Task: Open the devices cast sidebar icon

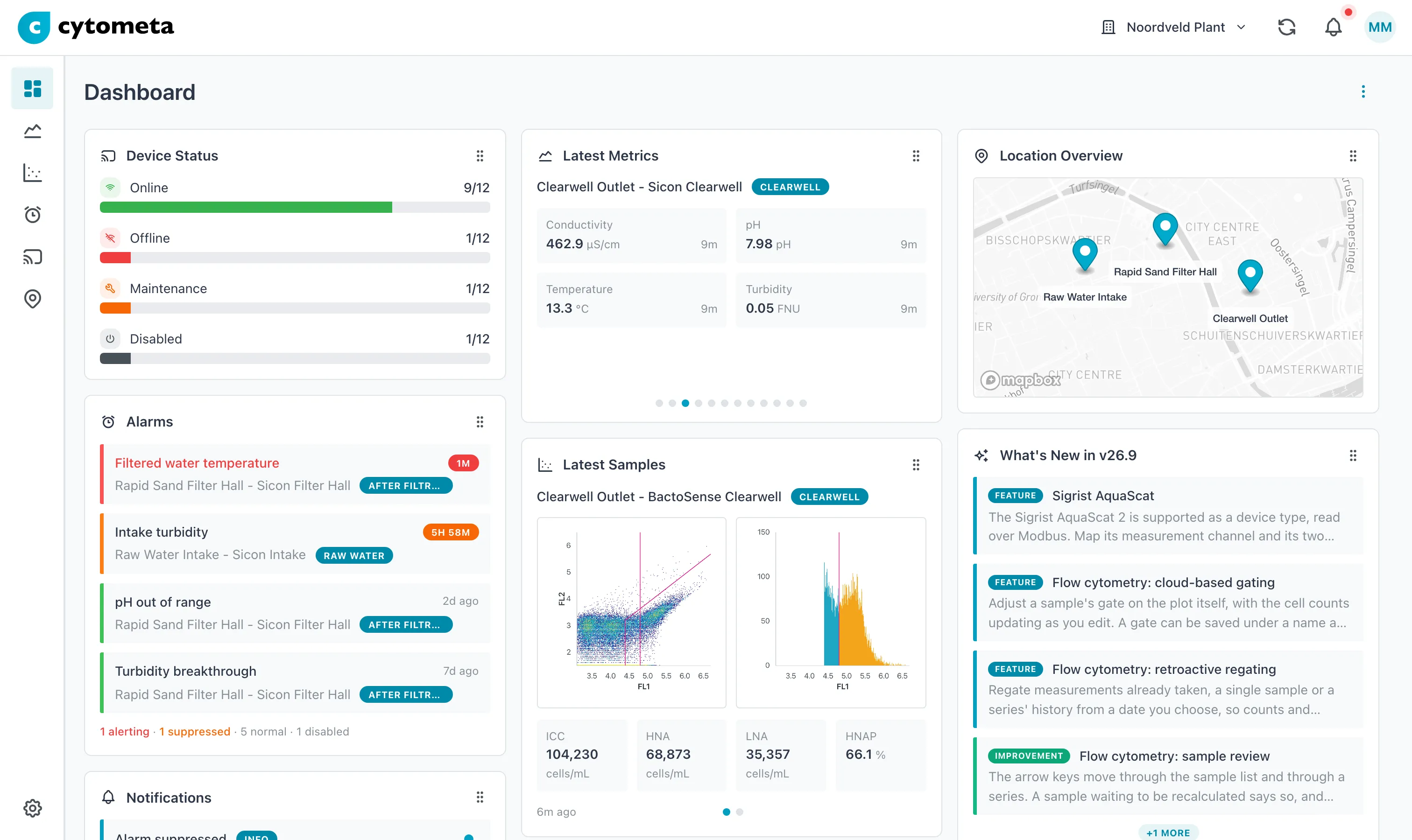Action: click(32, 257)
